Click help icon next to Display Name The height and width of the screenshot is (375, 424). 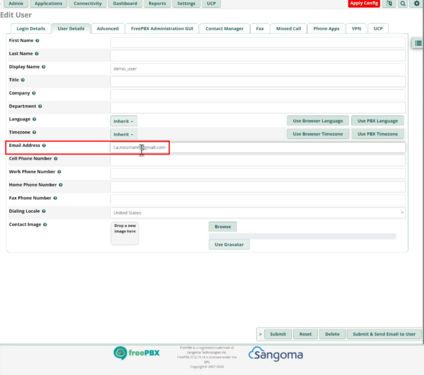tap(44, 67)
